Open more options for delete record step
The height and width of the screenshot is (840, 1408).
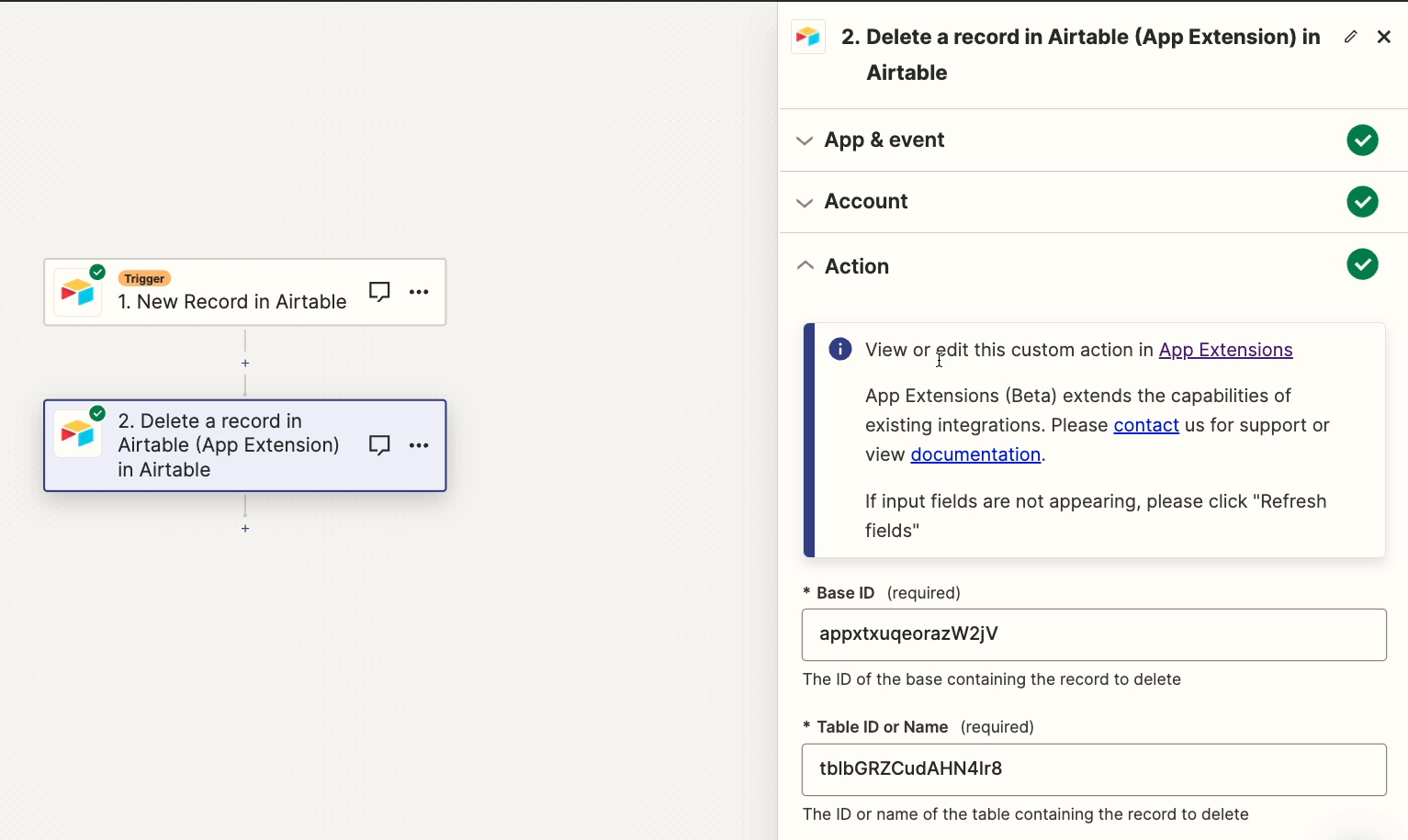419,445
